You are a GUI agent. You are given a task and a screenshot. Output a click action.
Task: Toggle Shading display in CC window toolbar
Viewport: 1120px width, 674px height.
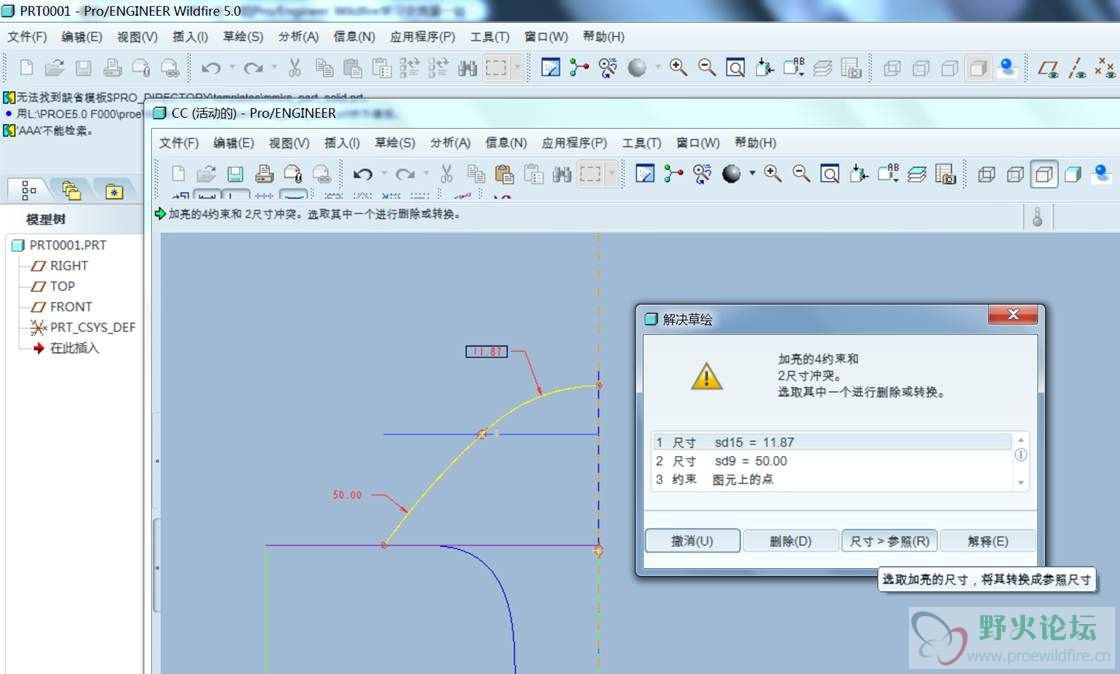(1073, 173)
